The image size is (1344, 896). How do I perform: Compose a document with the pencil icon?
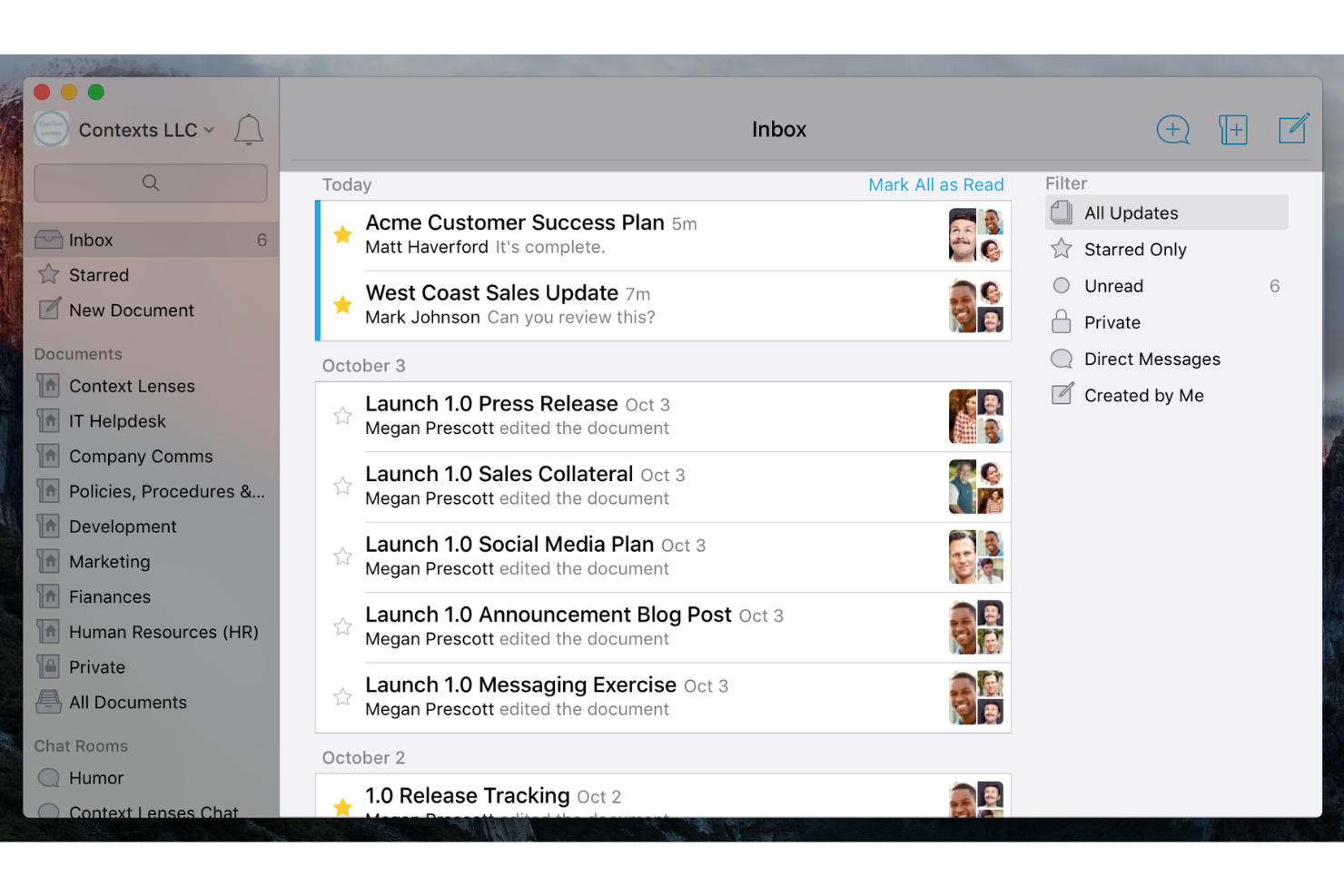click(x=1293, y=128)
